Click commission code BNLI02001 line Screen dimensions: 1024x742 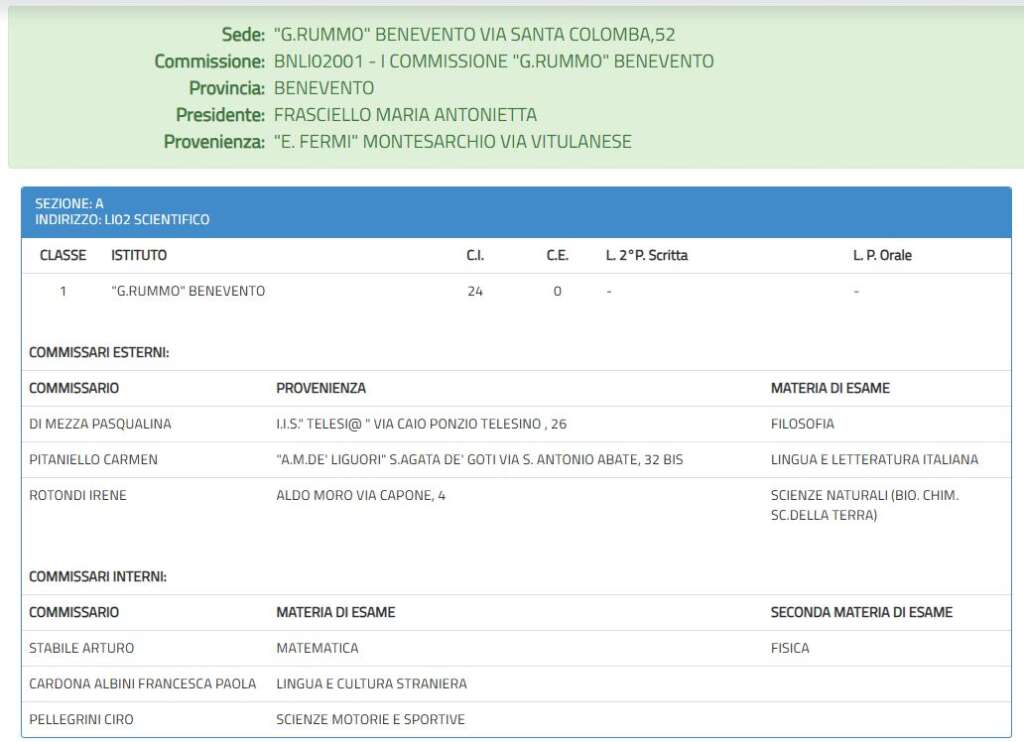[x=494, y=61]
